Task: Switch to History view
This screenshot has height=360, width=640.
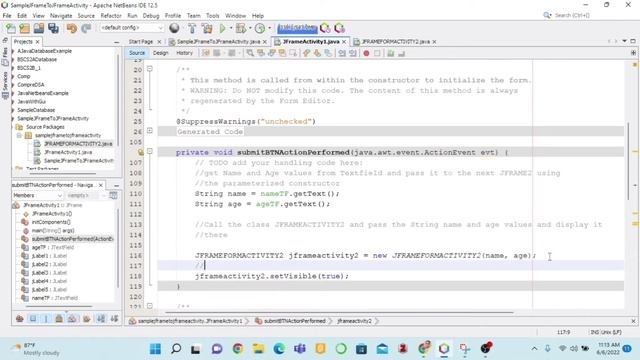Action: pos(184,53)
